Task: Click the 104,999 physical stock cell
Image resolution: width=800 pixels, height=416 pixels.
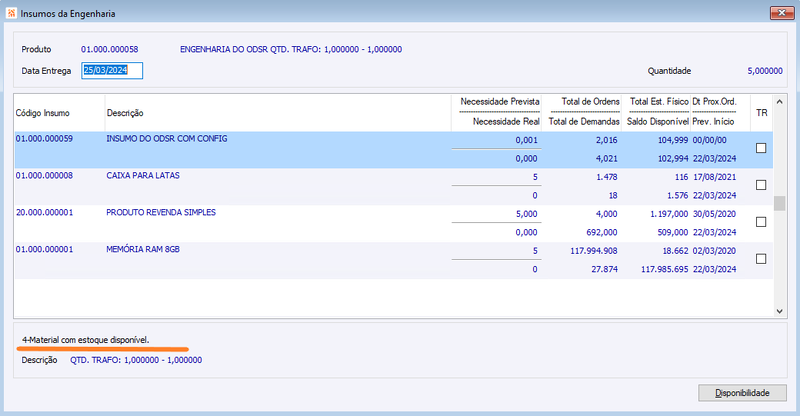Action: click(672, 140)
